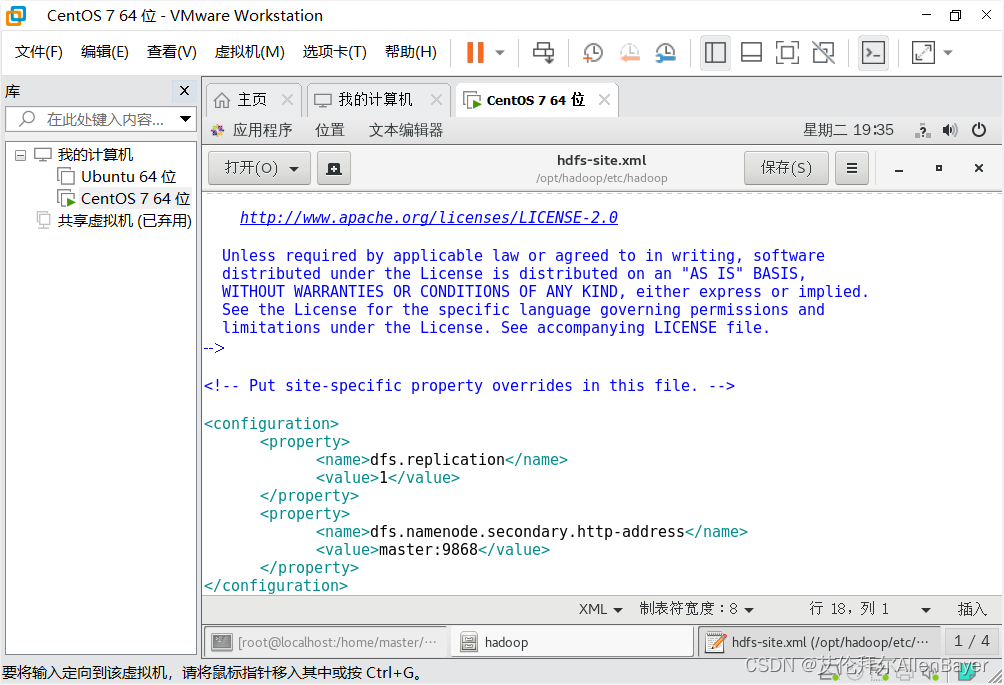Click the revert to snapshot icon
The image size is (1004, 685).
pos(629,52)
